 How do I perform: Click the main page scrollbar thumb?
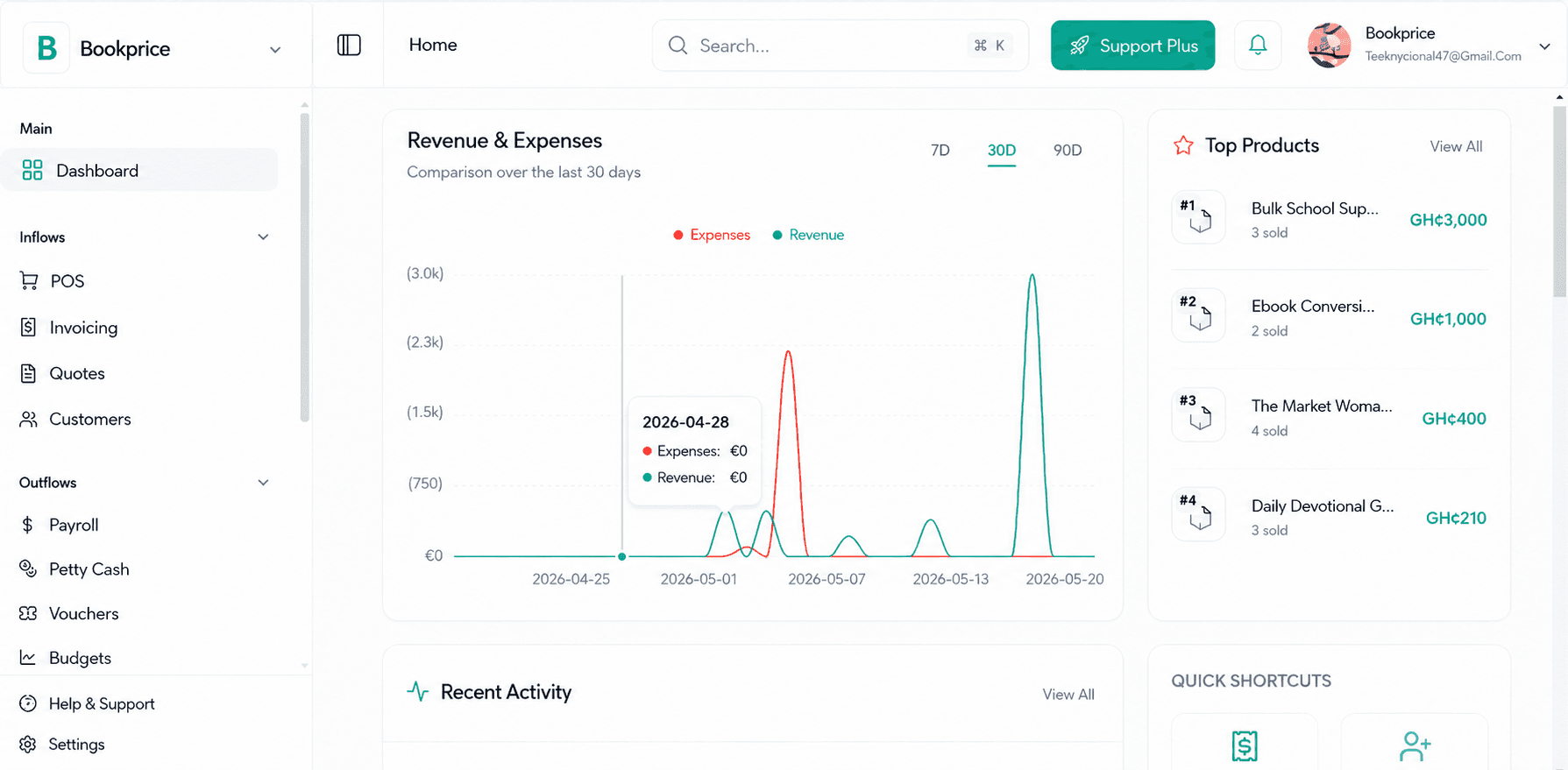(x=1559, y=201)
